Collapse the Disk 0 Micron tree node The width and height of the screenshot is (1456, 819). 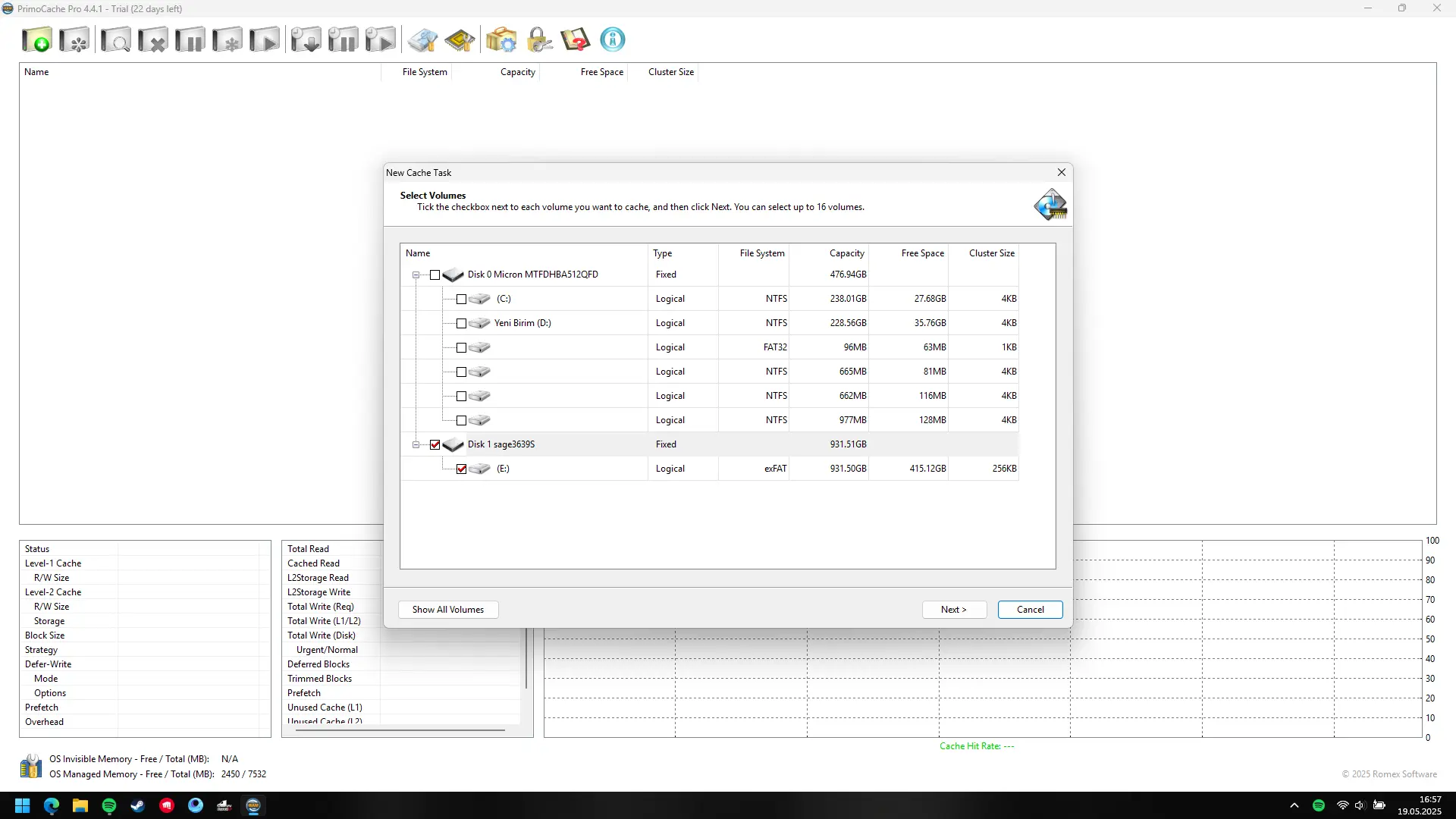pos(416,275)
